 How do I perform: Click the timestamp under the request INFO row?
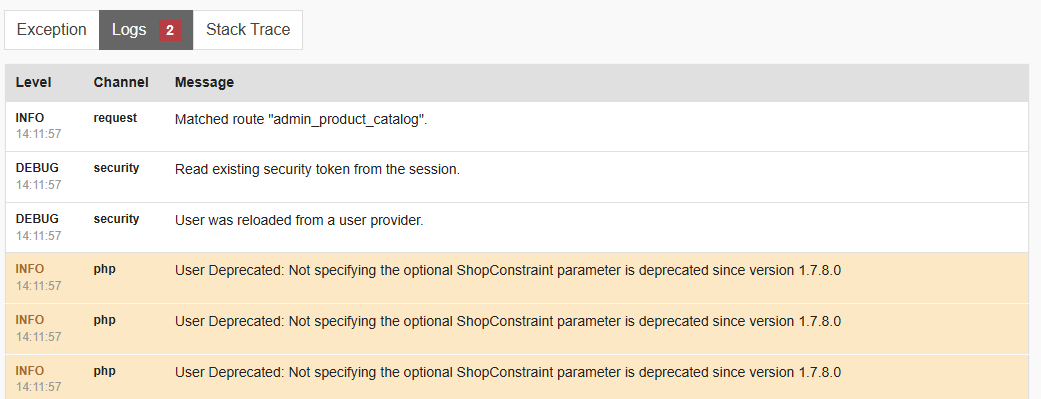point(39,134)
